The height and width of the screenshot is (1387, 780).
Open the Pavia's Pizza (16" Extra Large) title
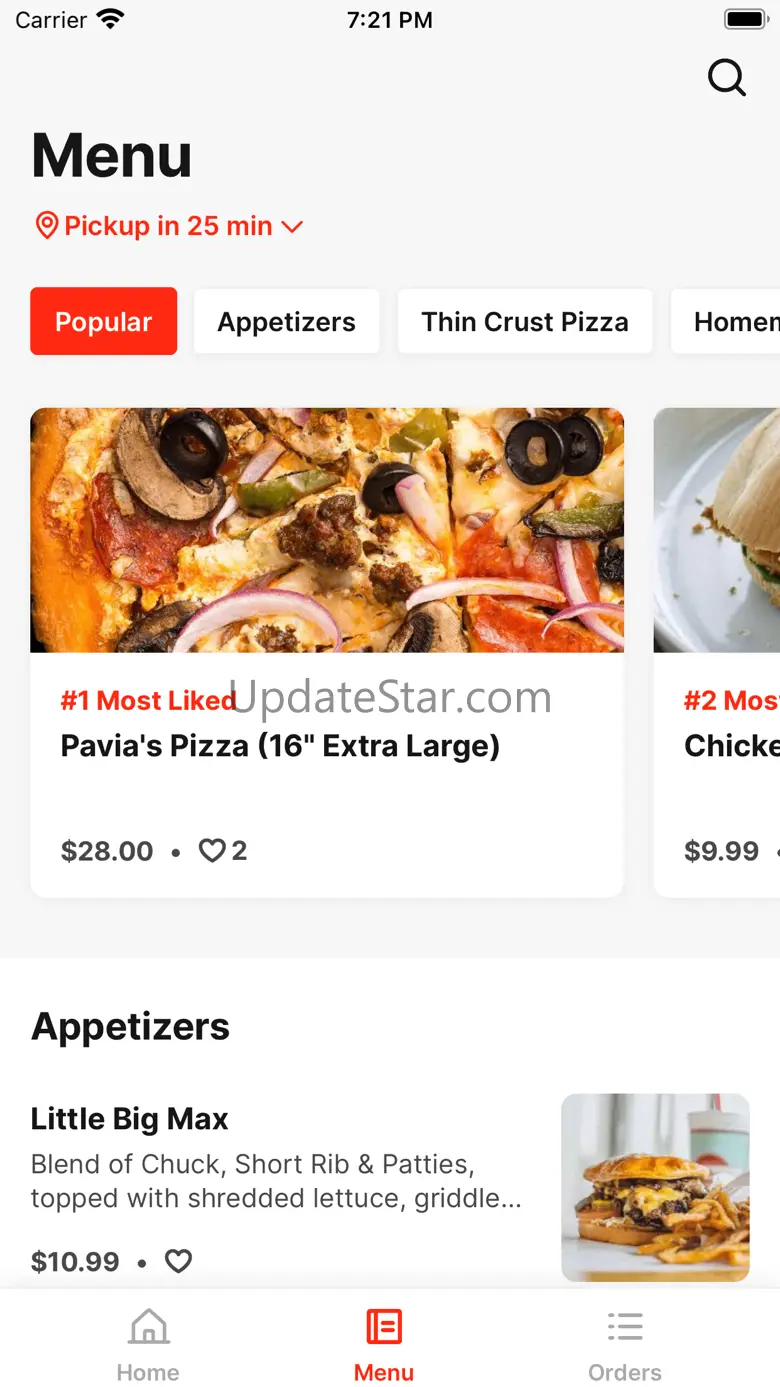coord(280,746)
